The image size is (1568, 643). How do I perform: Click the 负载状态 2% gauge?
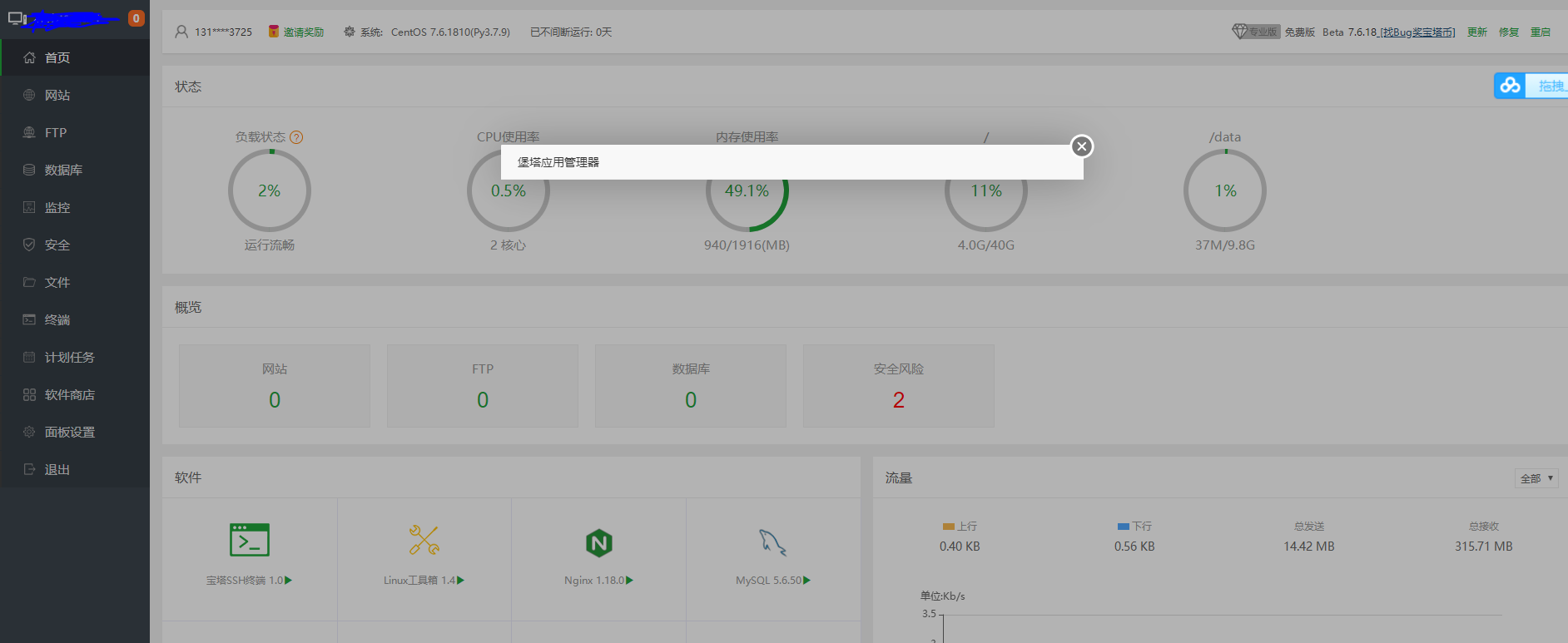click(270, 190)
